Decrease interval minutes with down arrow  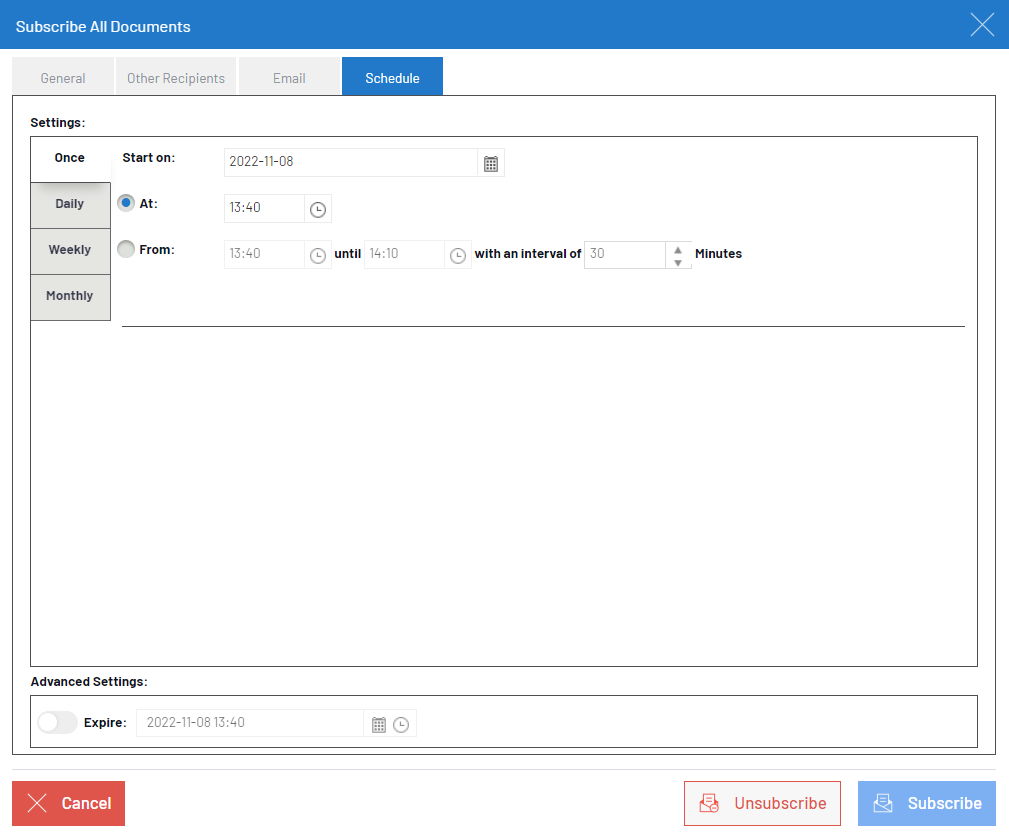pyautogui.click(x=678, y=262)
